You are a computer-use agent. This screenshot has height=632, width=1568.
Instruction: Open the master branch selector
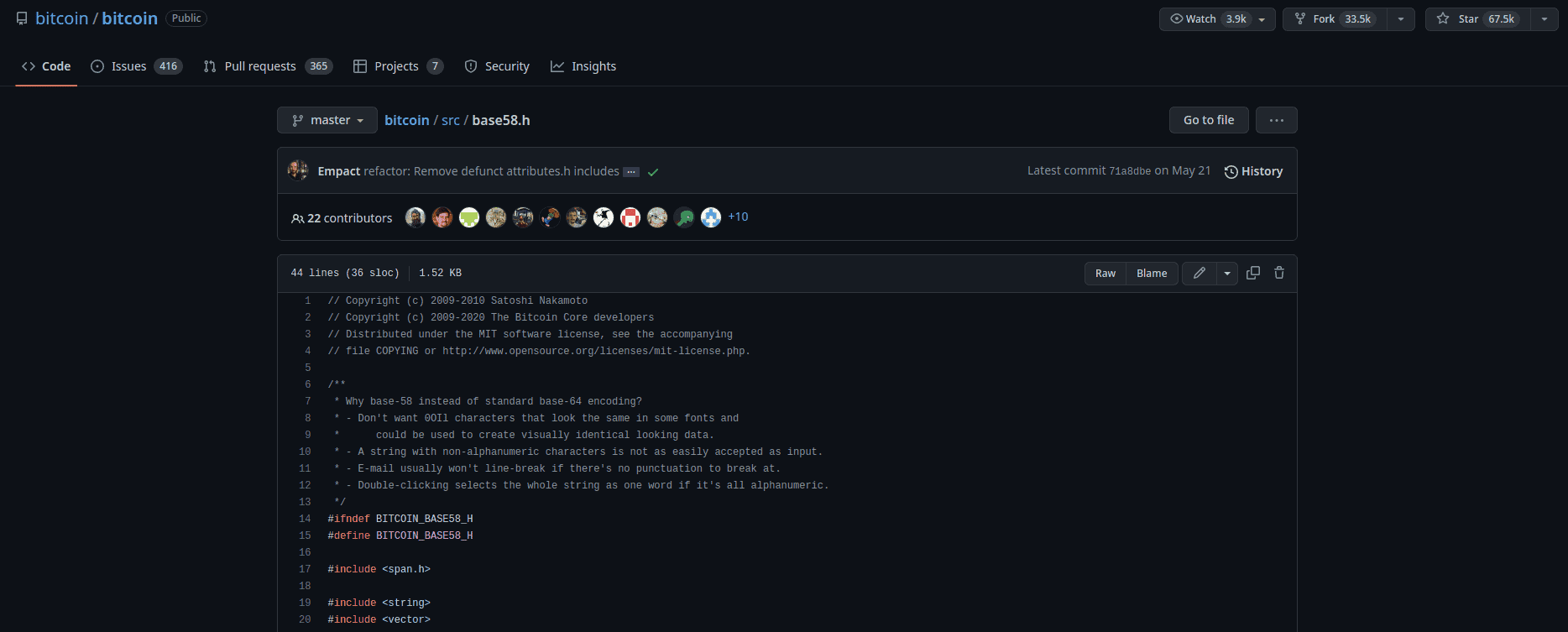tap(327, 120)
